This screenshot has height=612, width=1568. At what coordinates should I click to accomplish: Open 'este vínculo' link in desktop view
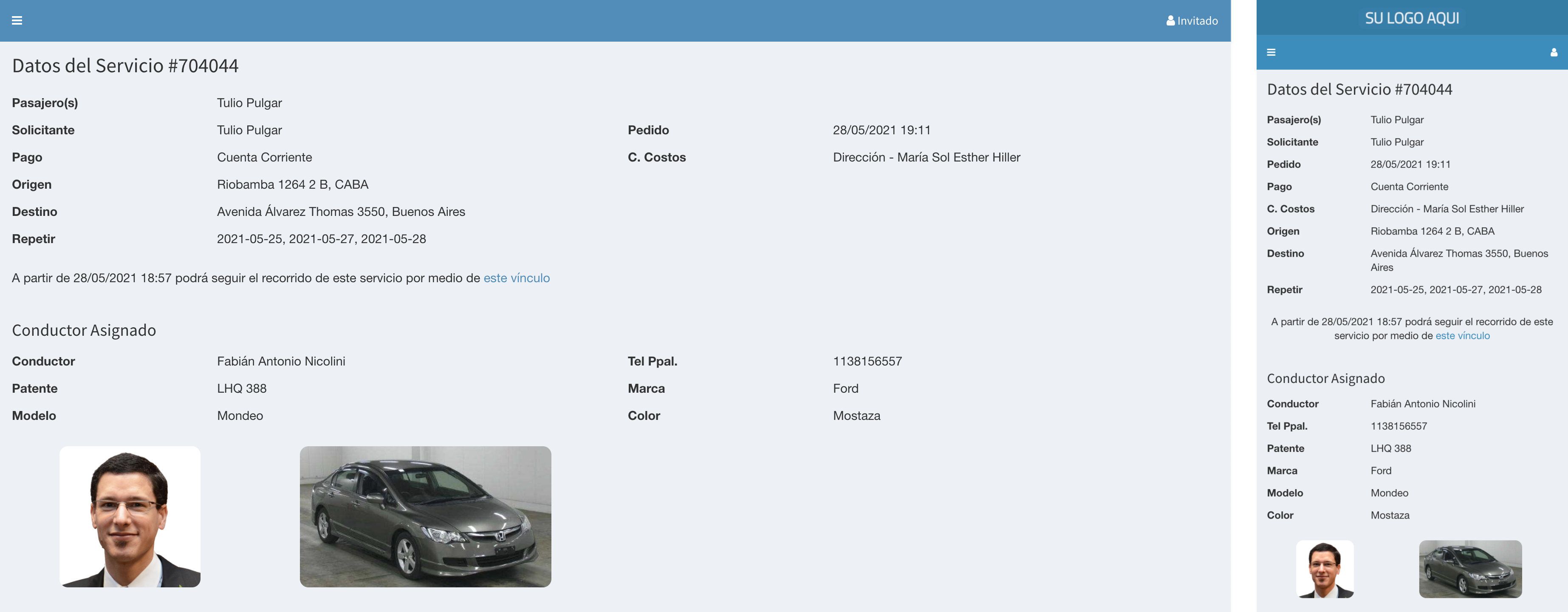click(516, 278)
